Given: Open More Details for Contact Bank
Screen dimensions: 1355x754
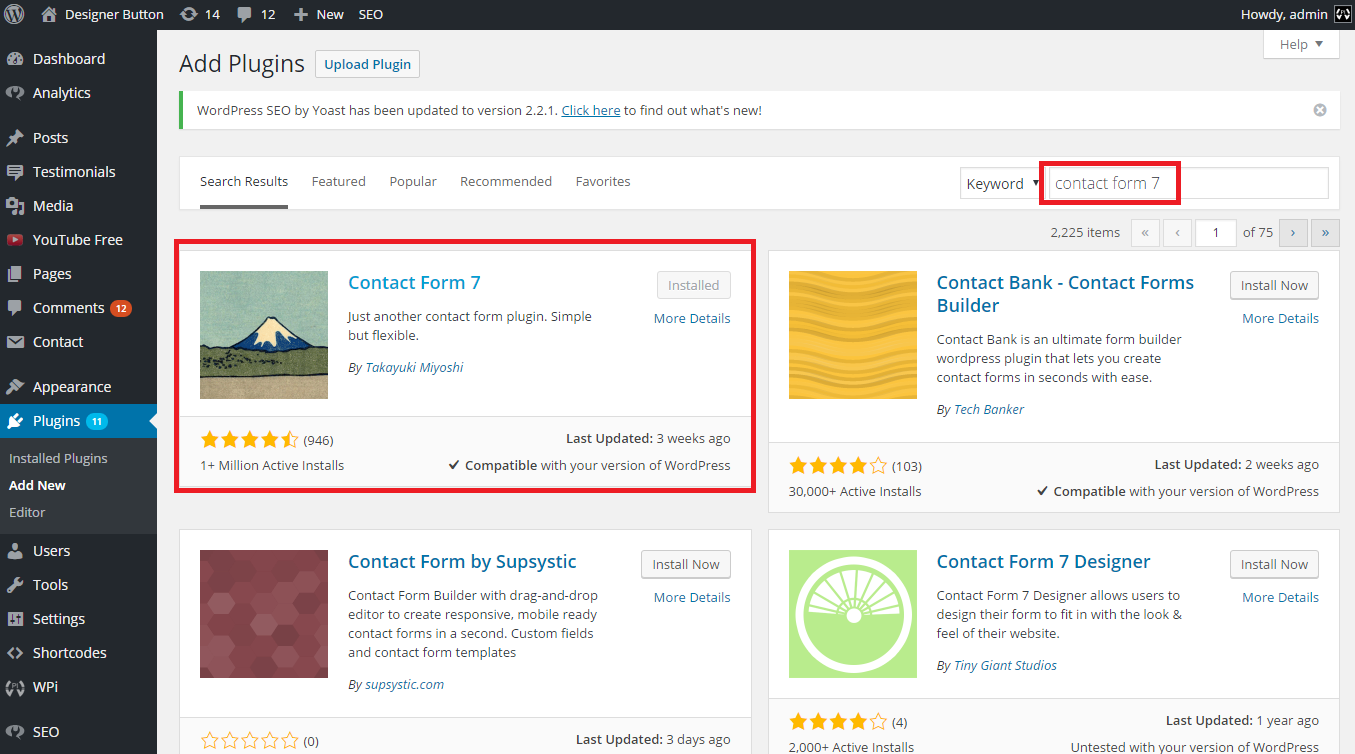Looking at the screenshot, I should [x=1280, y=318].
